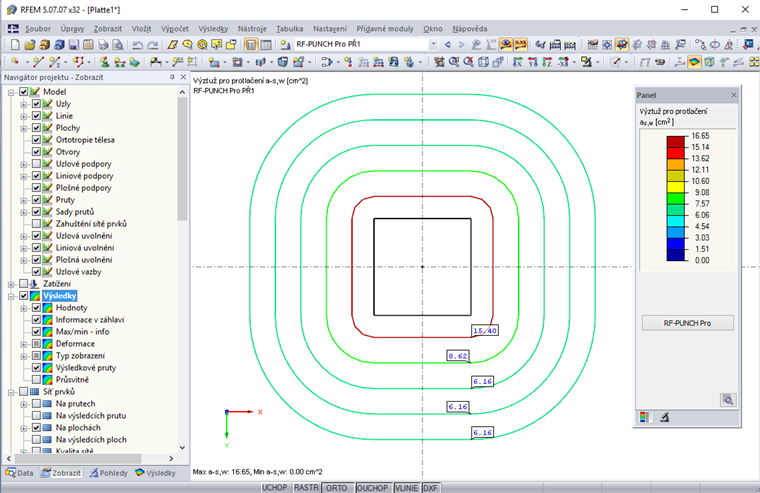This screenshot has width=760, height=493.
Task: Uncheck the Výsledky checkbox
Action: pyautogui.click(x=24, y=296)
